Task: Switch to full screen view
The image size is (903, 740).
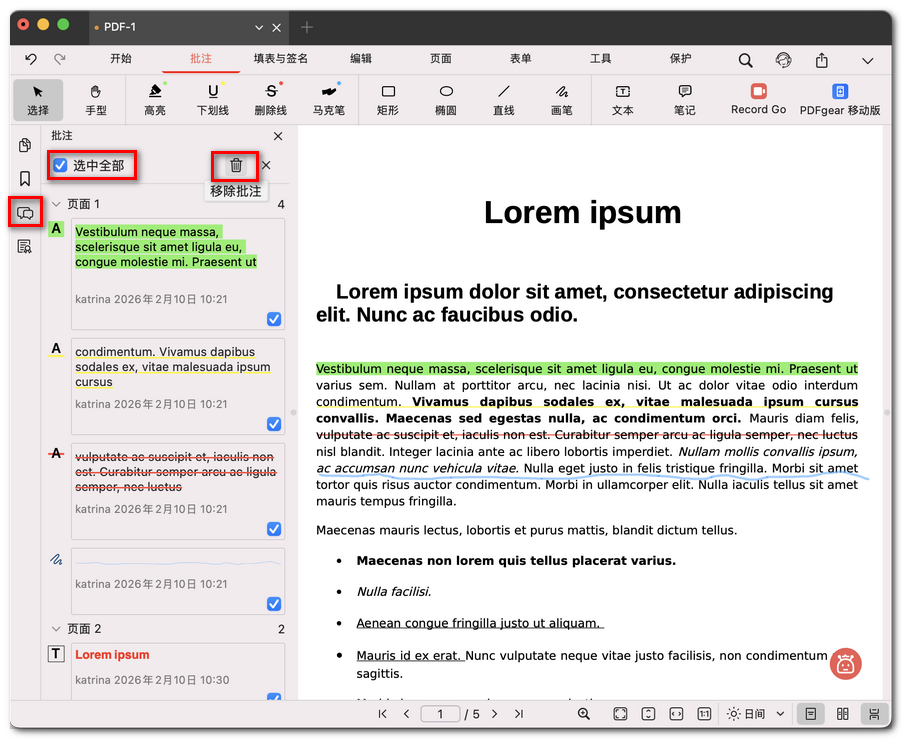Action: pyautogui.click(x=620, y=714)
